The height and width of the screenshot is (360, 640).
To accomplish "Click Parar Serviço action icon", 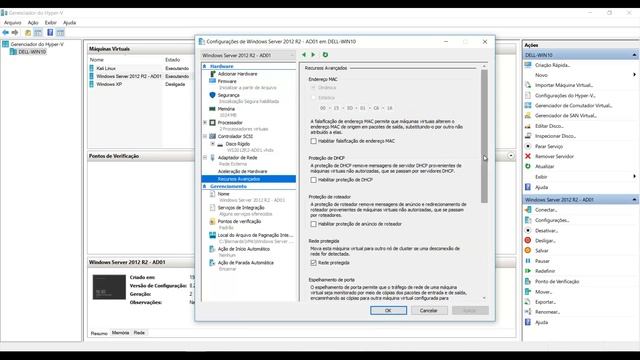I will [x=528, y=146].
